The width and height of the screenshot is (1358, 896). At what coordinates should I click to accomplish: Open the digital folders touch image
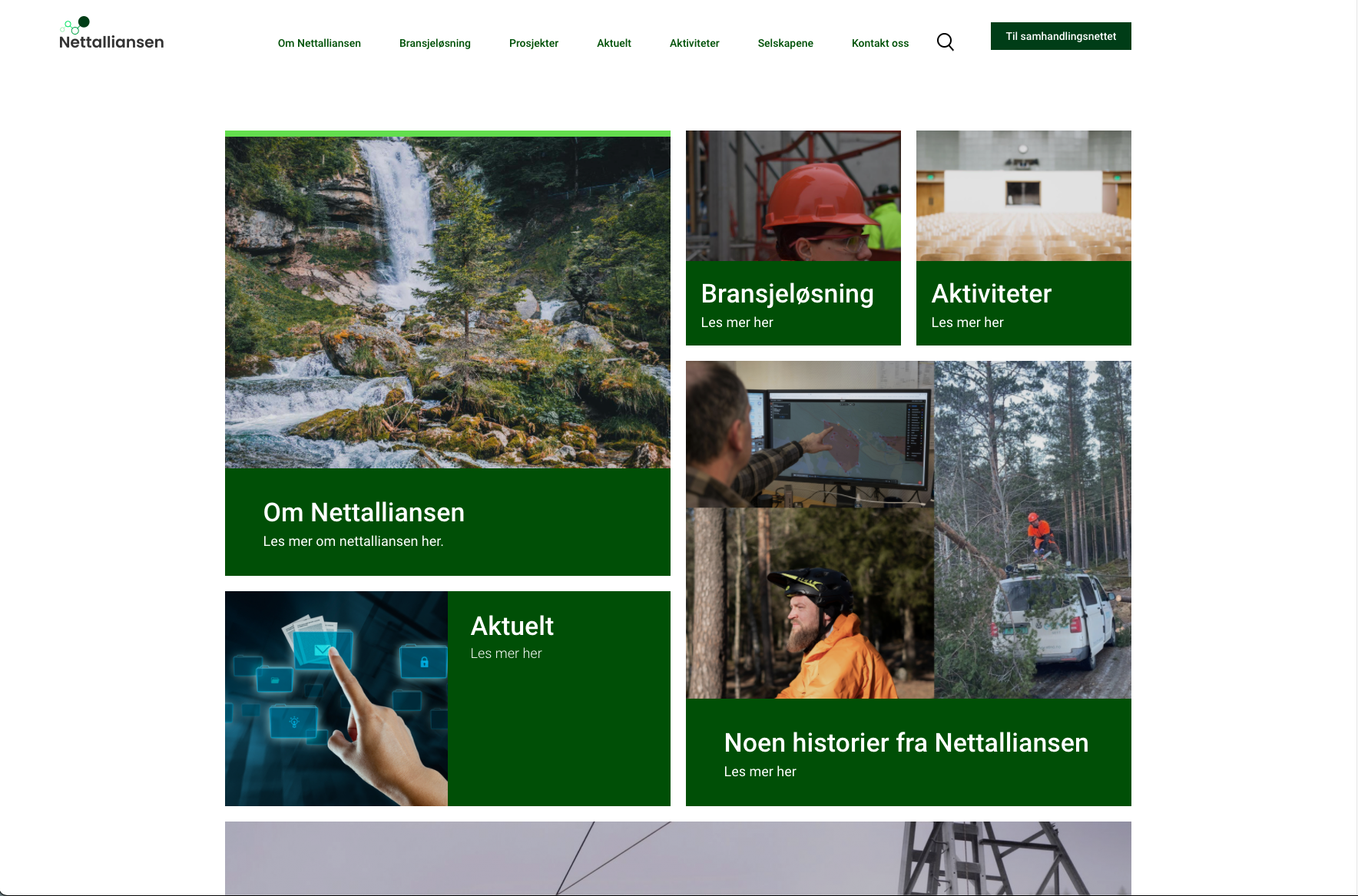(x=336, y=699)
